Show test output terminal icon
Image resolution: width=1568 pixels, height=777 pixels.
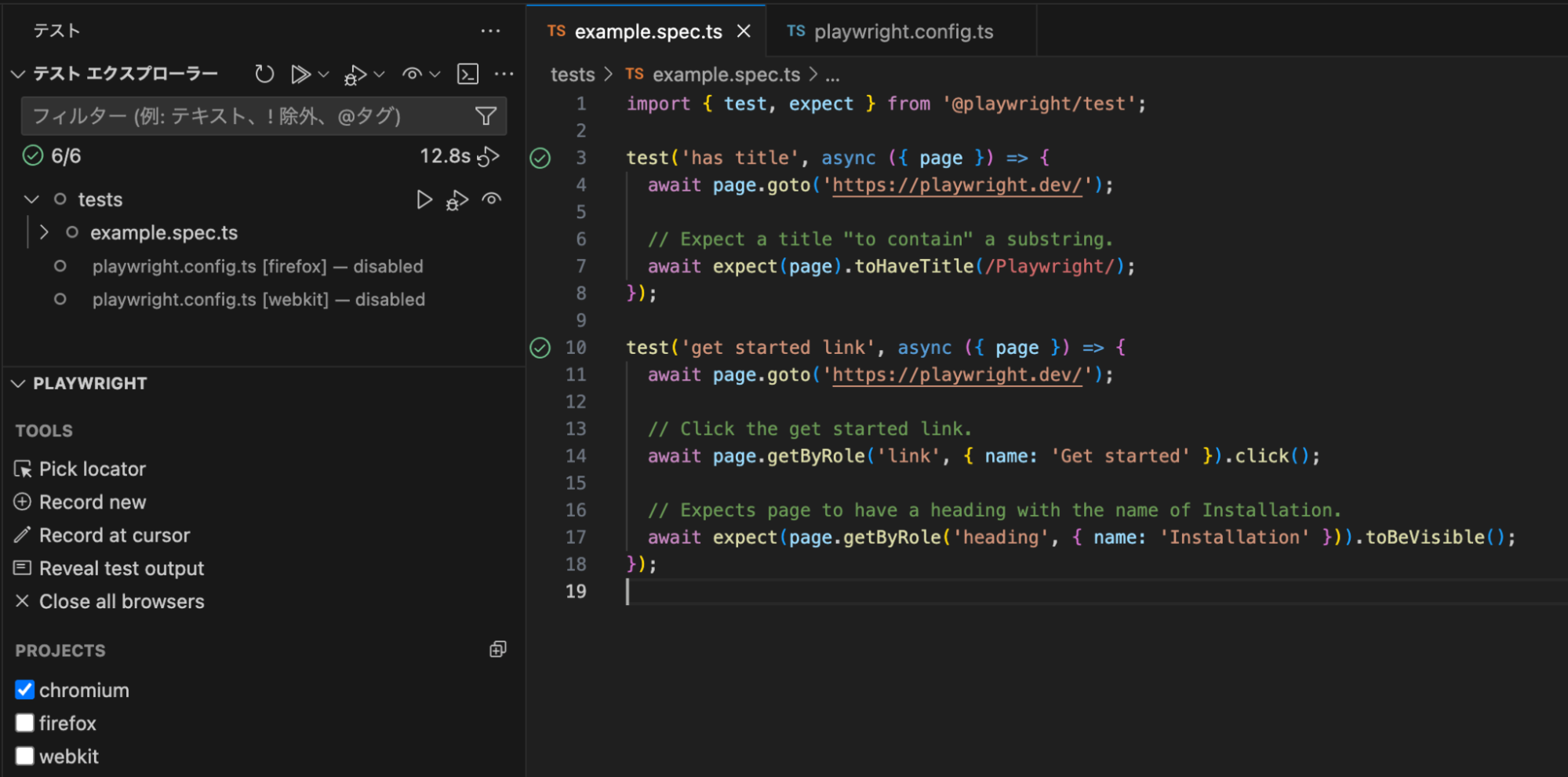(x=468, y=74)
